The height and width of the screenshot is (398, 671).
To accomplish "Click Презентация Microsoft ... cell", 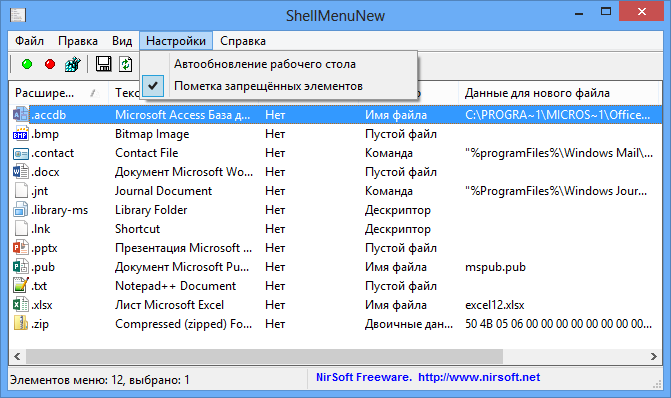I will coord(184,248).
